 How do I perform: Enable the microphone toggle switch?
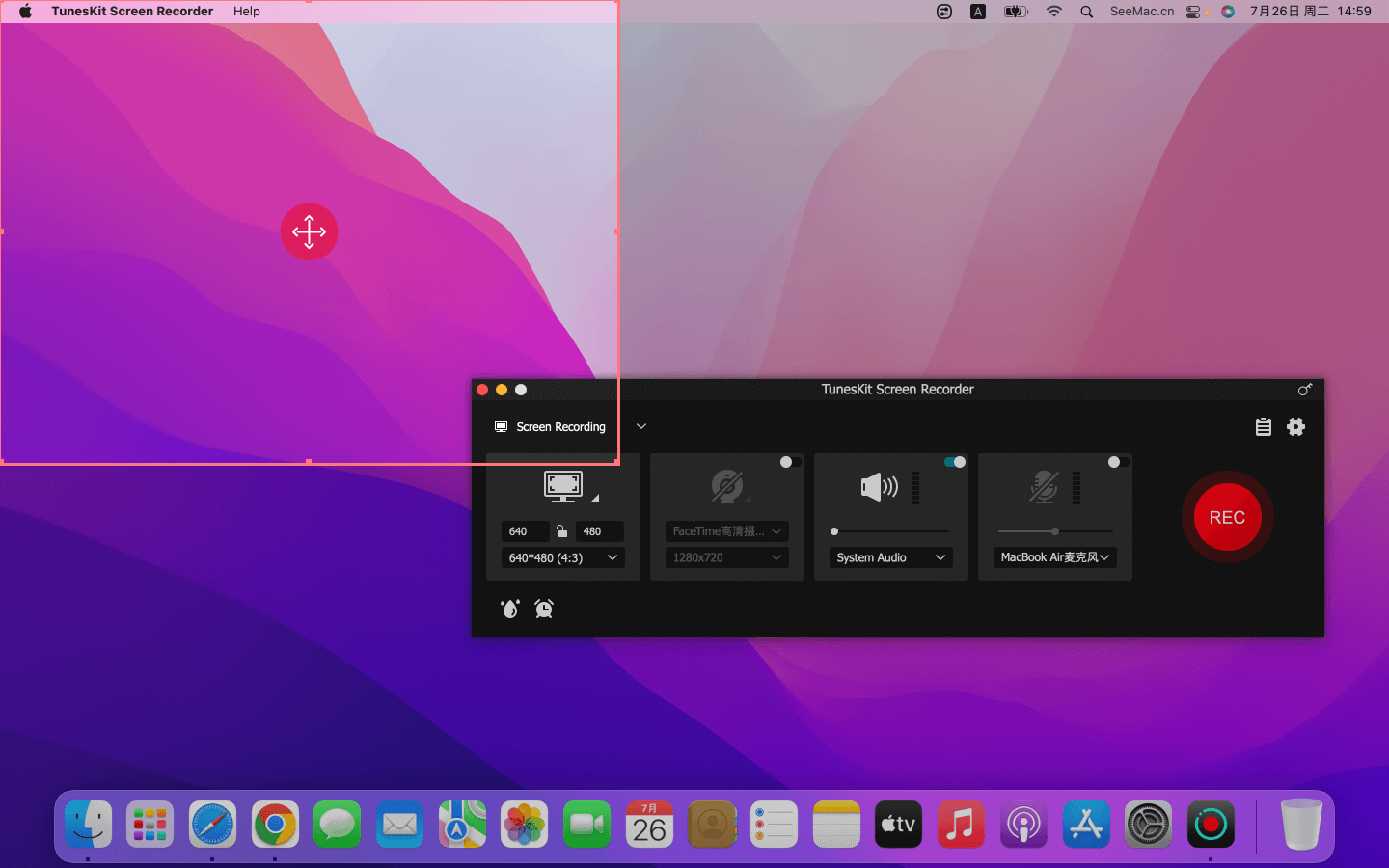tap(1118, 462)
